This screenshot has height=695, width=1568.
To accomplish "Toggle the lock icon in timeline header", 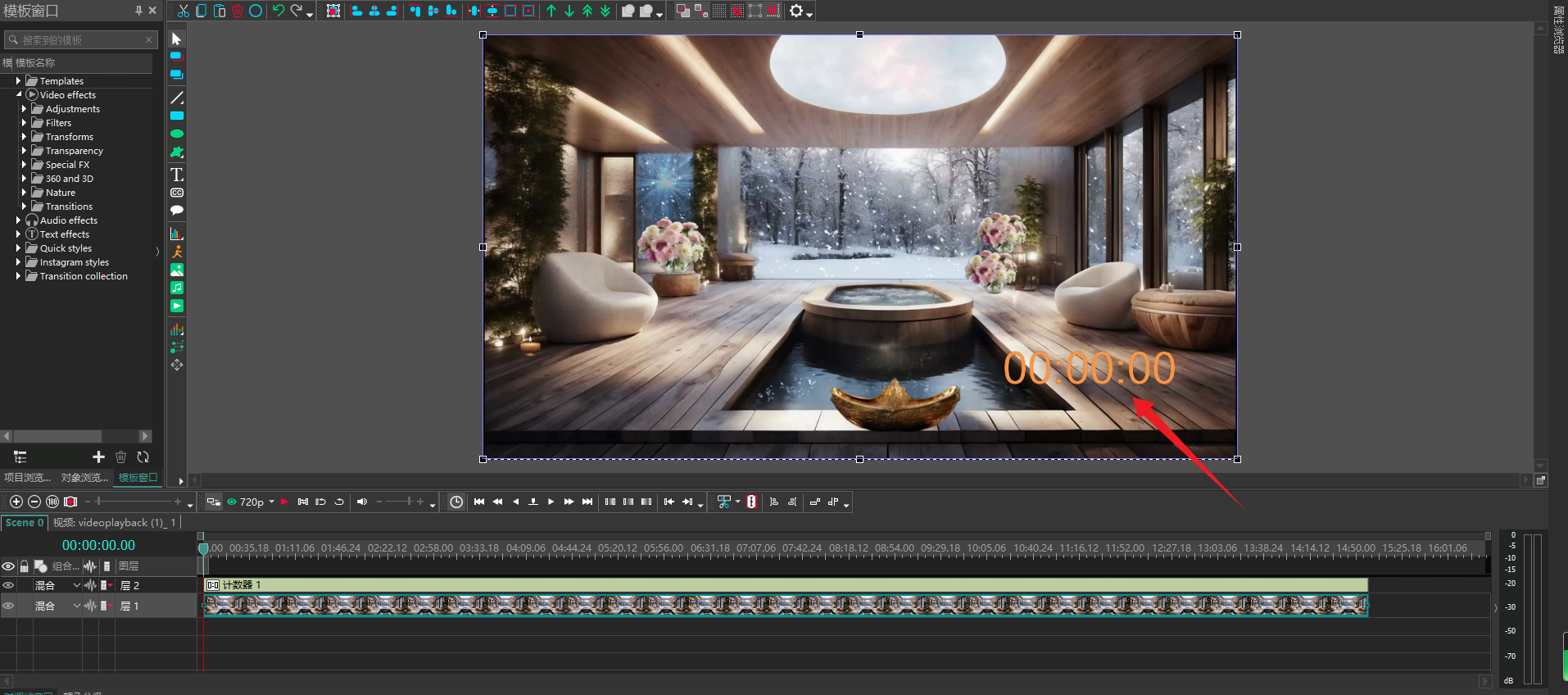I will pyautogui.click(x=25, y=566).
